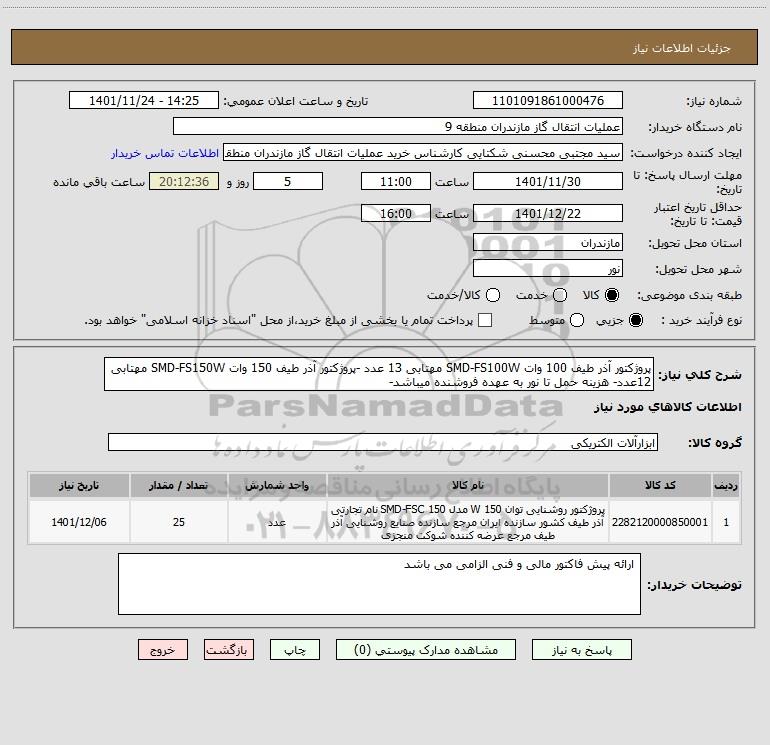Click row number 1 cell

[726, 522]
